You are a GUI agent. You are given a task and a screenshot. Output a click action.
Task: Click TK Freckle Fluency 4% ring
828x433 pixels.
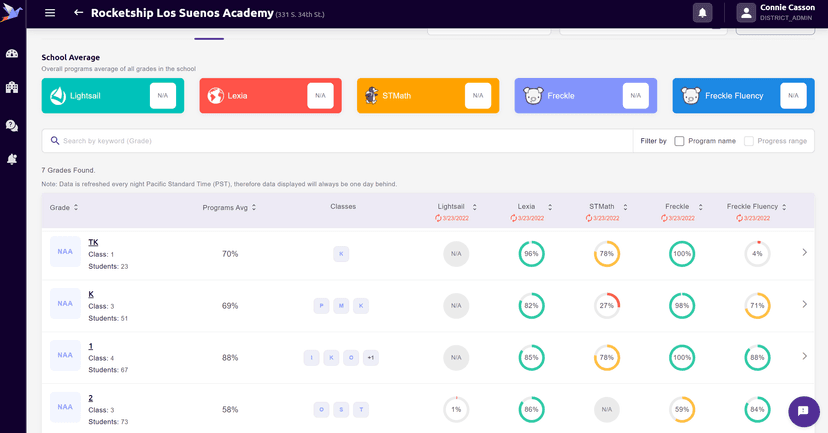coord(757,253)
